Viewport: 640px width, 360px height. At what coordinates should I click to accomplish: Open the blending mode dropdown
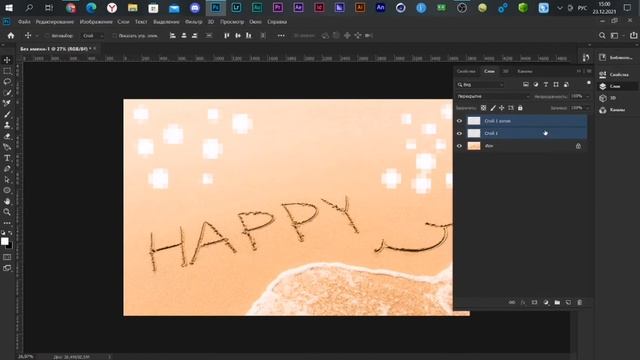pos(493,96)
